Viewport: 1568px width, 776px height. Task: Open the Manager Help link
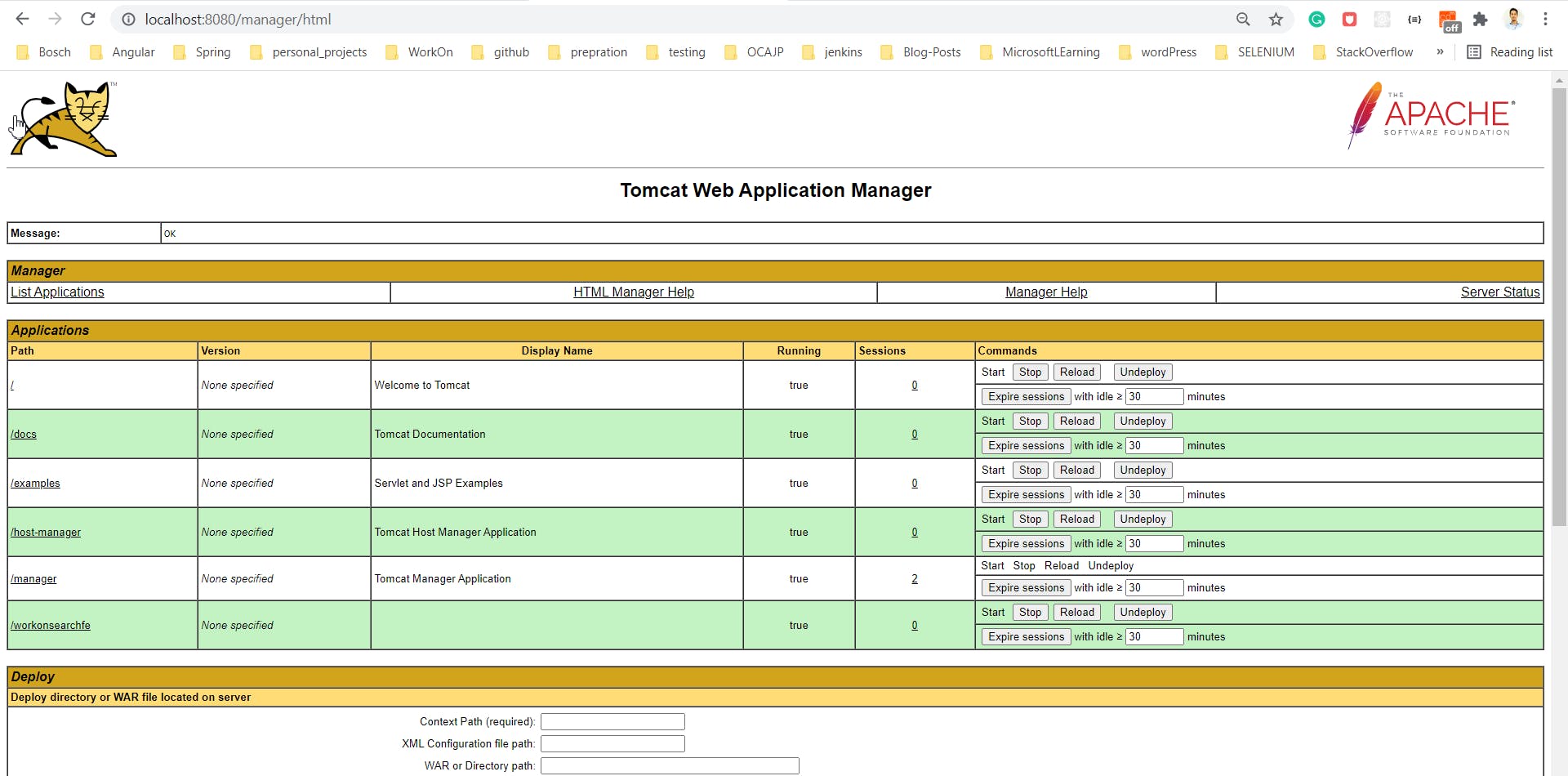point(1046,292)
